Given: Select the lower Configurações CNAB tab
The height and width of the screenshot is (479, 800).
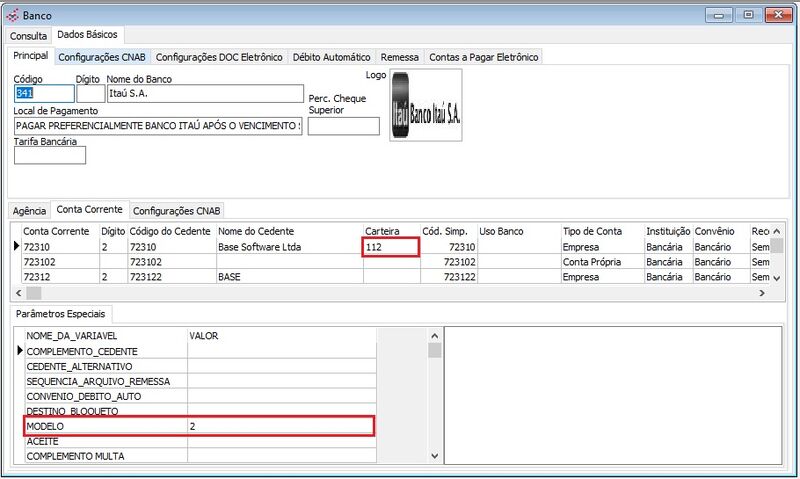Looking at the screenshot, I should tap(177, 210).
